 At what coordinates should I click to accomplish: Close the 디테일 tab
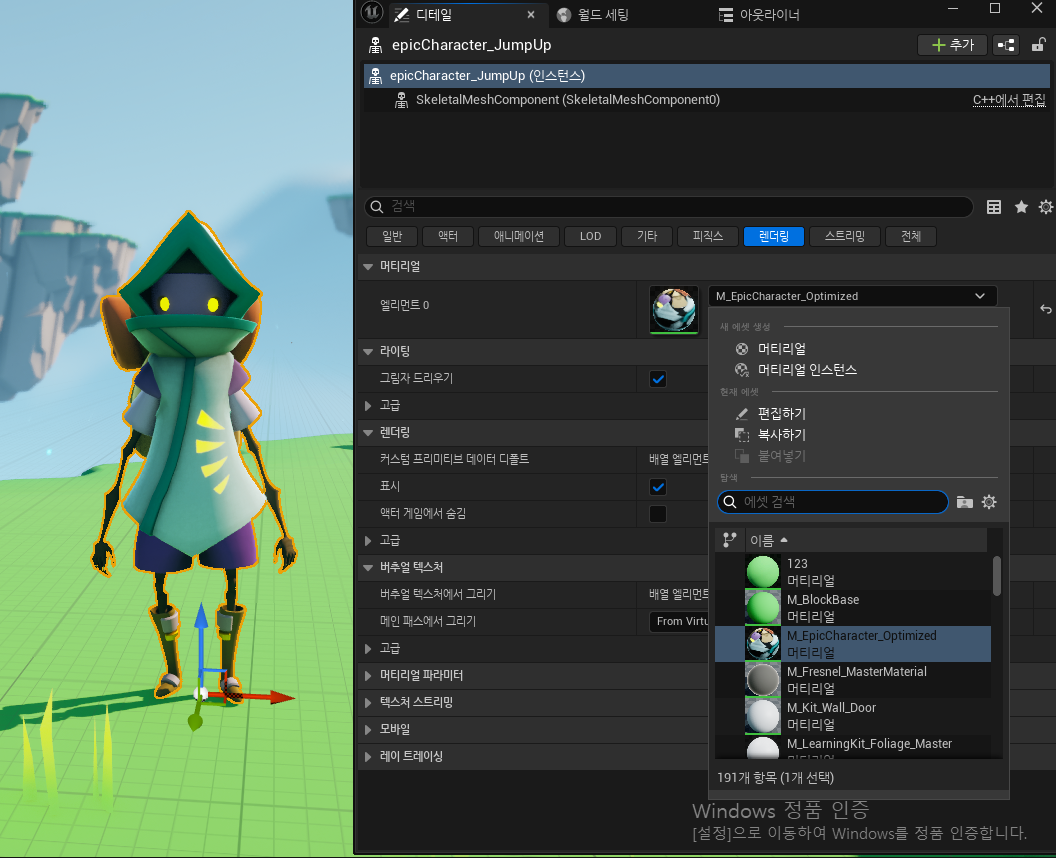tap(531, 15)
